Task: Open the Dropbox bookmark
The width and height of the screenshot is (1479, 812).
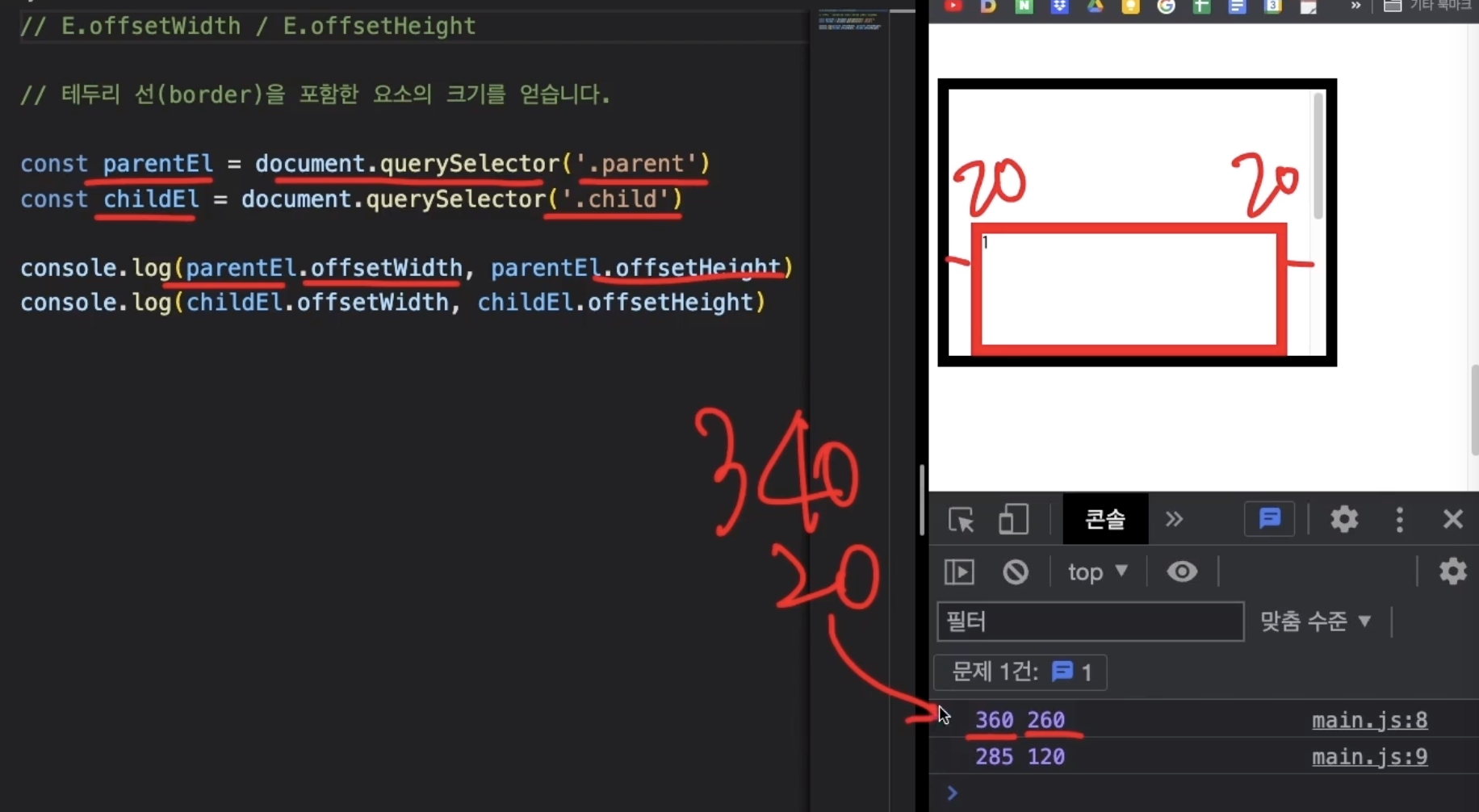Action: tap(1060, 6)
